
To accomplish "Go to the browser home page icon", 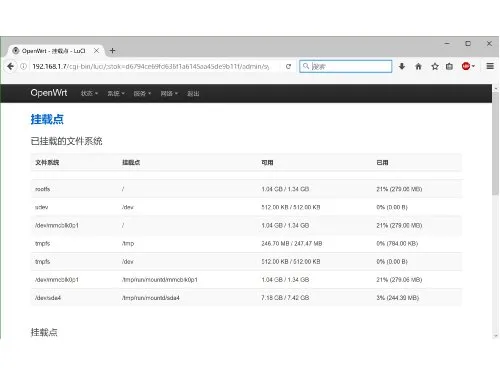I will [418, 66].
